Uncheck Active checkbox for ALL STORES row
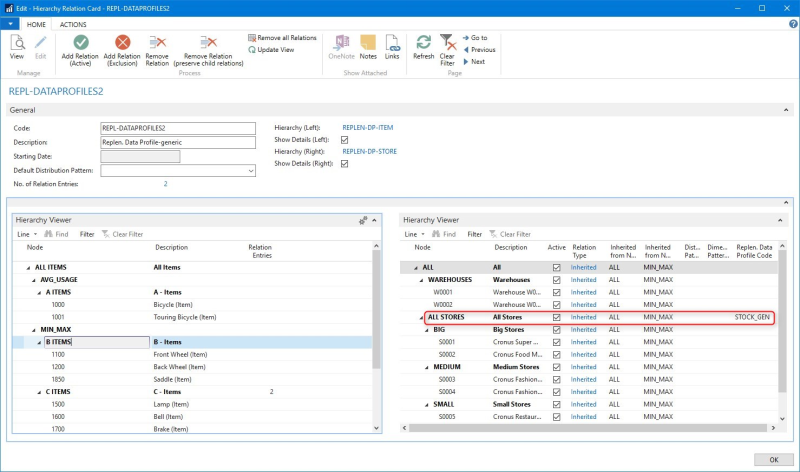 557,317
